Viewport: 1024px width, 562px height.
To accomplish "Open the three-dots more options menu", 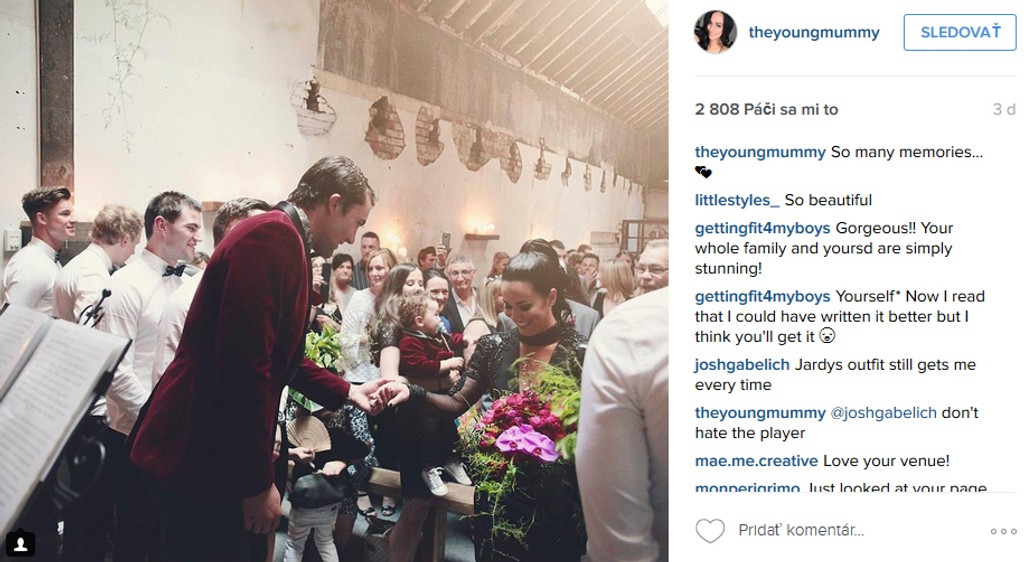I will coord(1003,531).
